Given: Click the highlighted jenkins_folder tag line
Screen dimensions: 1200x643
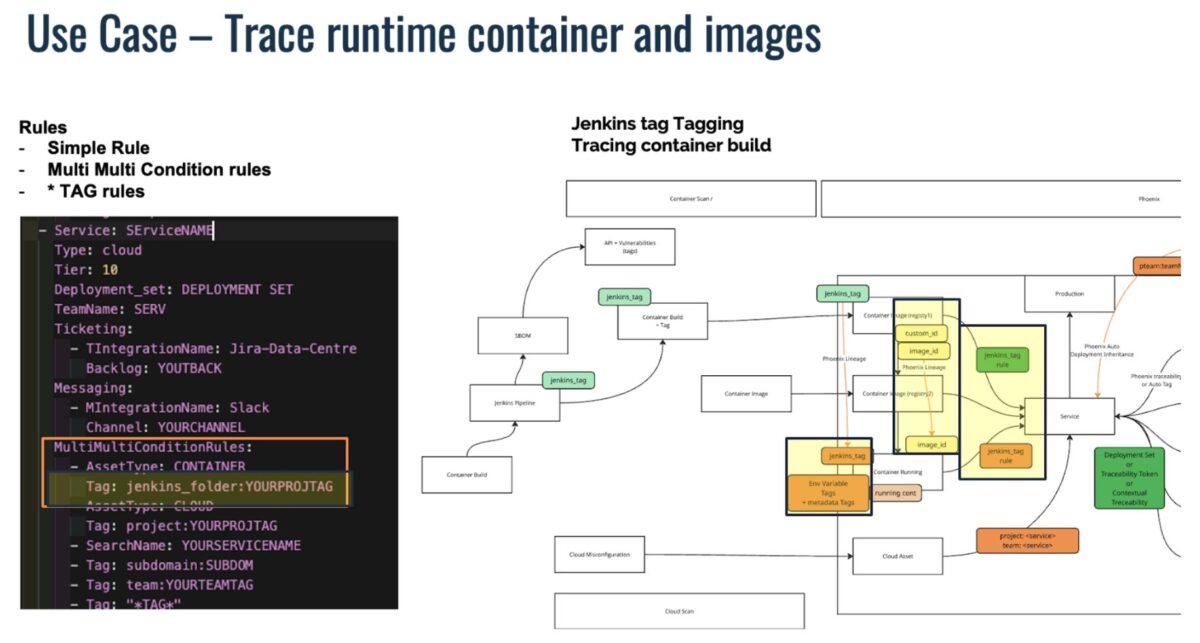Looking at the screenshot, I should [201, 486].
